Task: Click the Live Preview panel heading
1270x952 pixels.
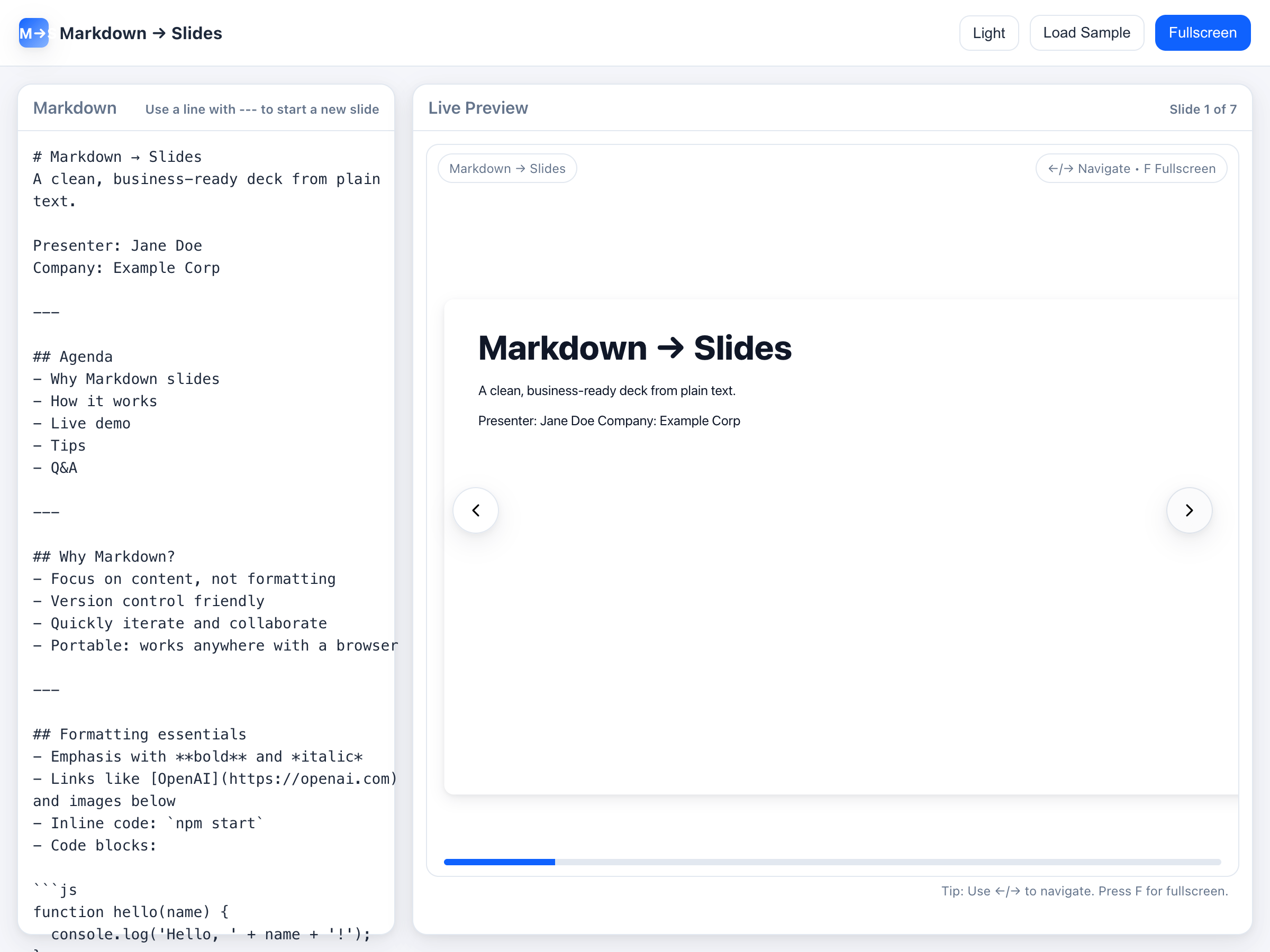Action: [478, 108]
